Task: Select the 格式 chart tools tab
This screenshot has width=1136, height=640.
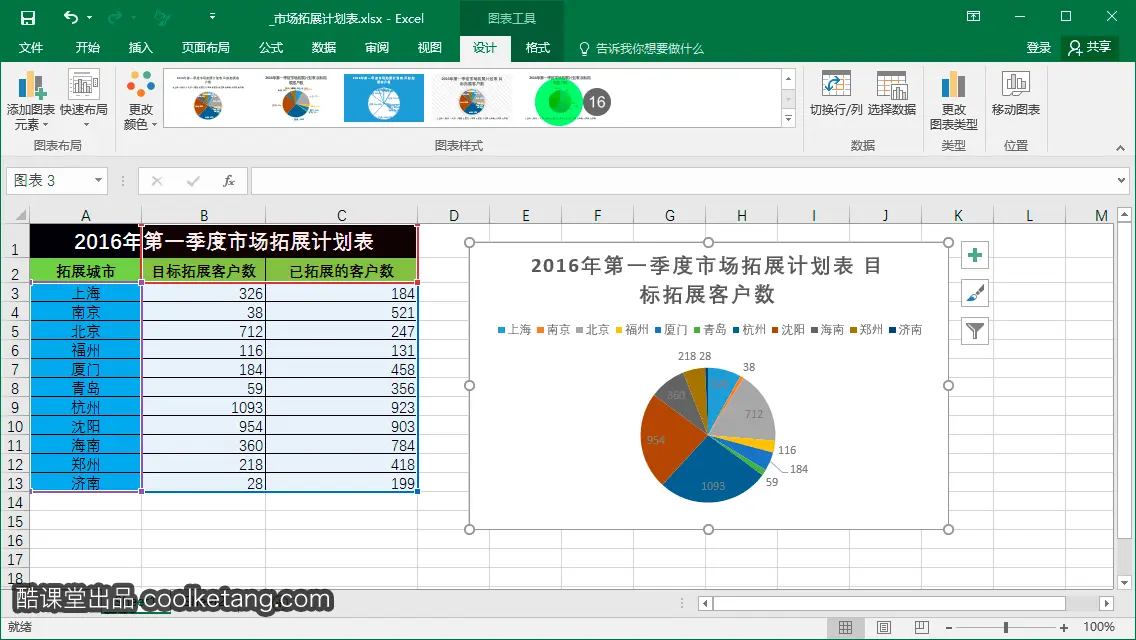Action: 538,48
